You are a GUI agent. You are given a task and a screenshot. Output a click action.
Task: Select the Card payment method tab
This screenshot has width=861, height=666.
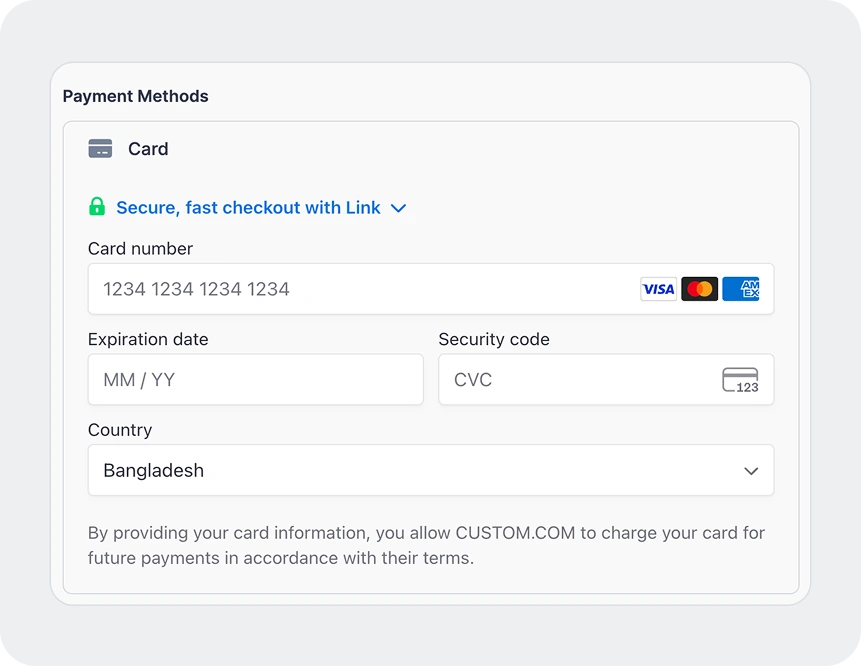(148, 149)
